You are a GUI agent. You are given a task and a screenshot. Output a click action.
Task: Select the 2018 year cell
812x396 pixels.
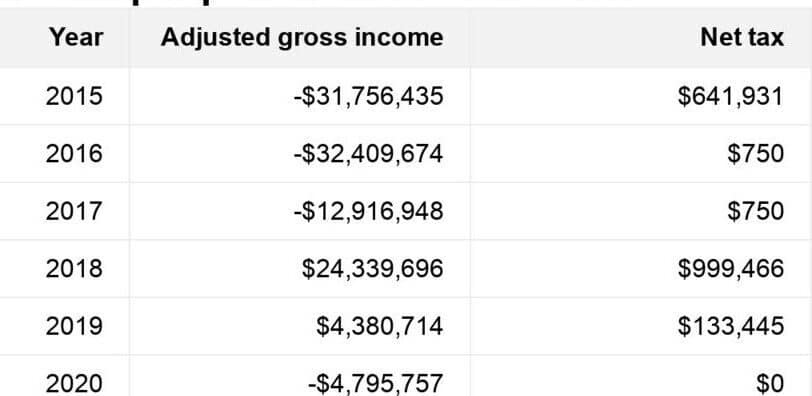pos(74,269)
